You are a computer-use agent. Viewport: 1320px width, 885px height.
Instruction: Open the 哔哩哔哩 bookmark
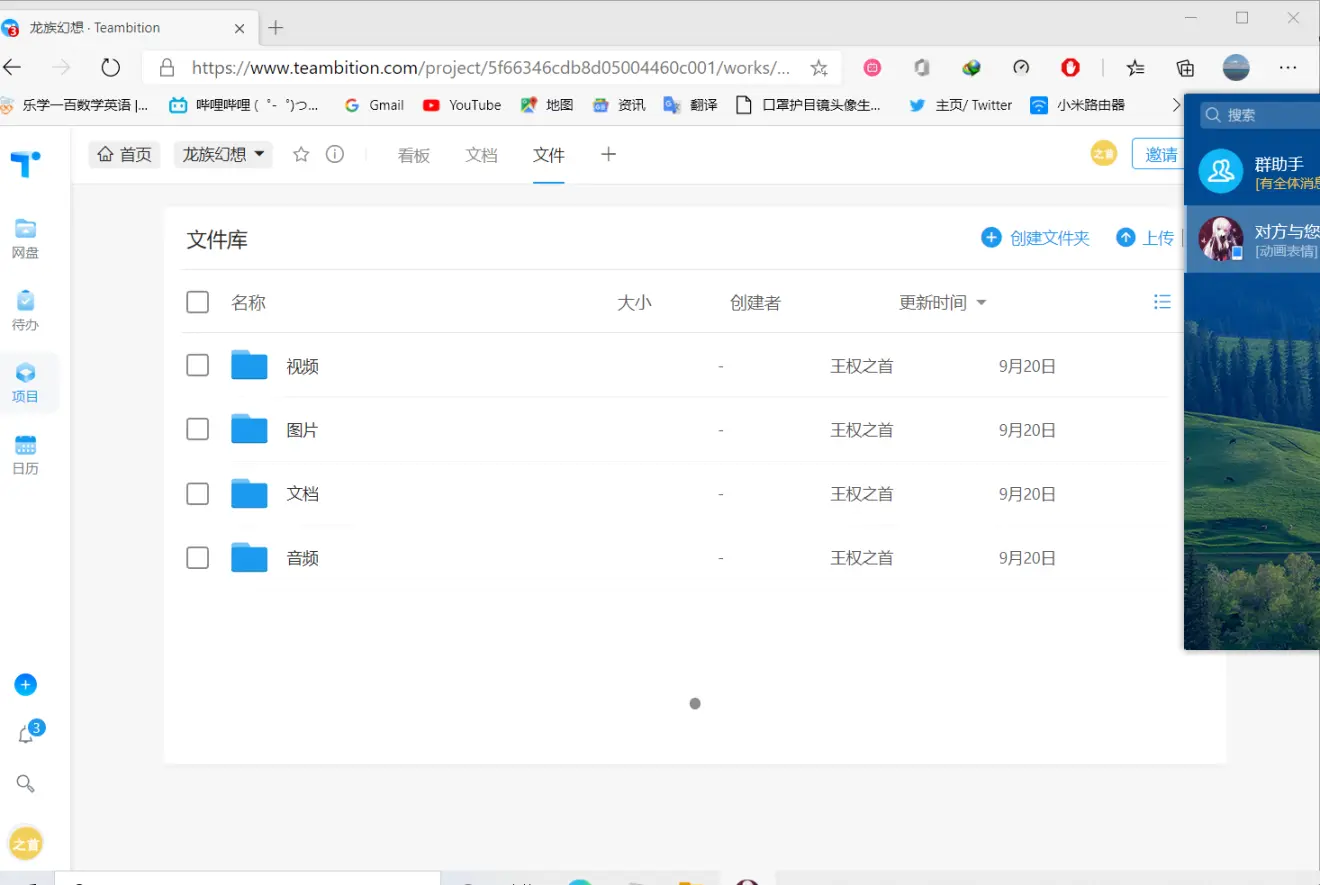click(244, 104)
